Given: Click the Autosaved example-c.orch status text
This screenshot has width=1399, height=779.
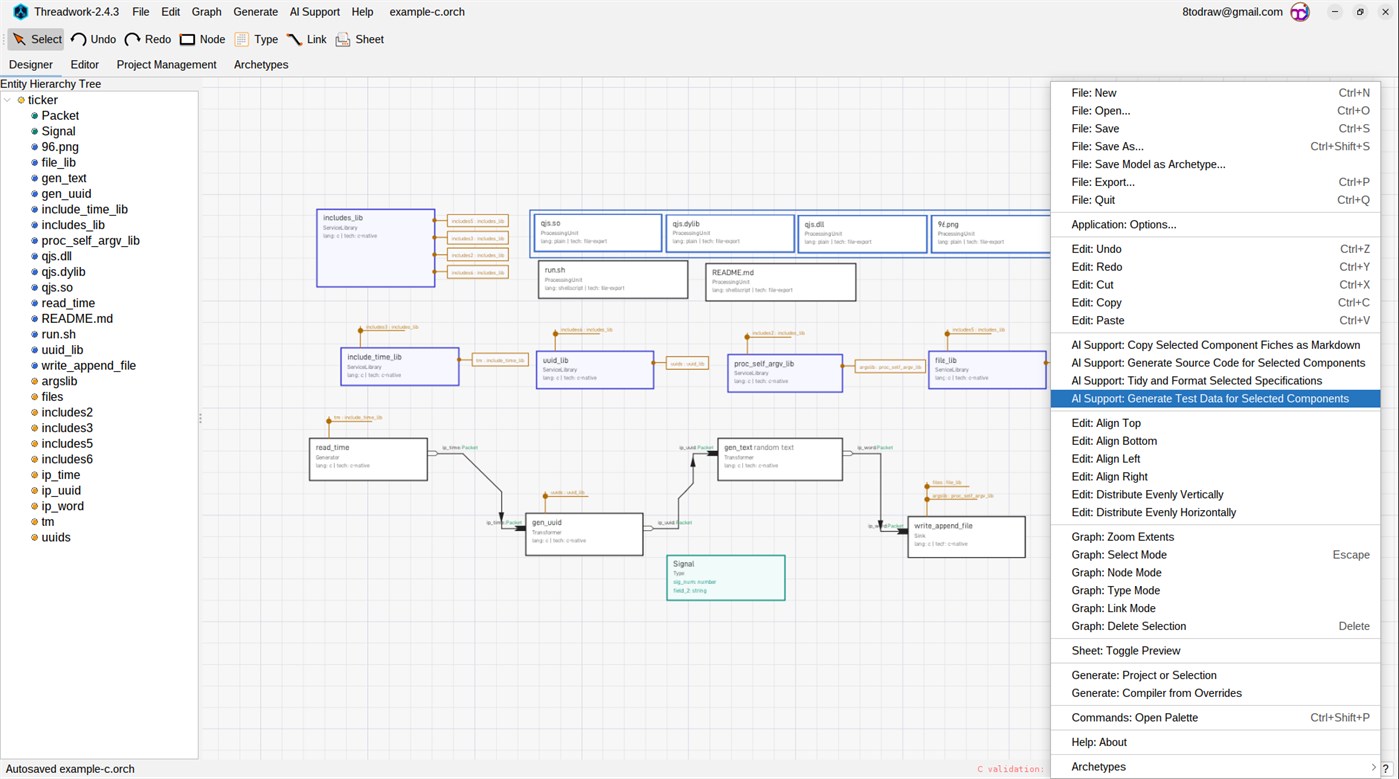Looking at the screenshot, I should [x=70, y=769].
